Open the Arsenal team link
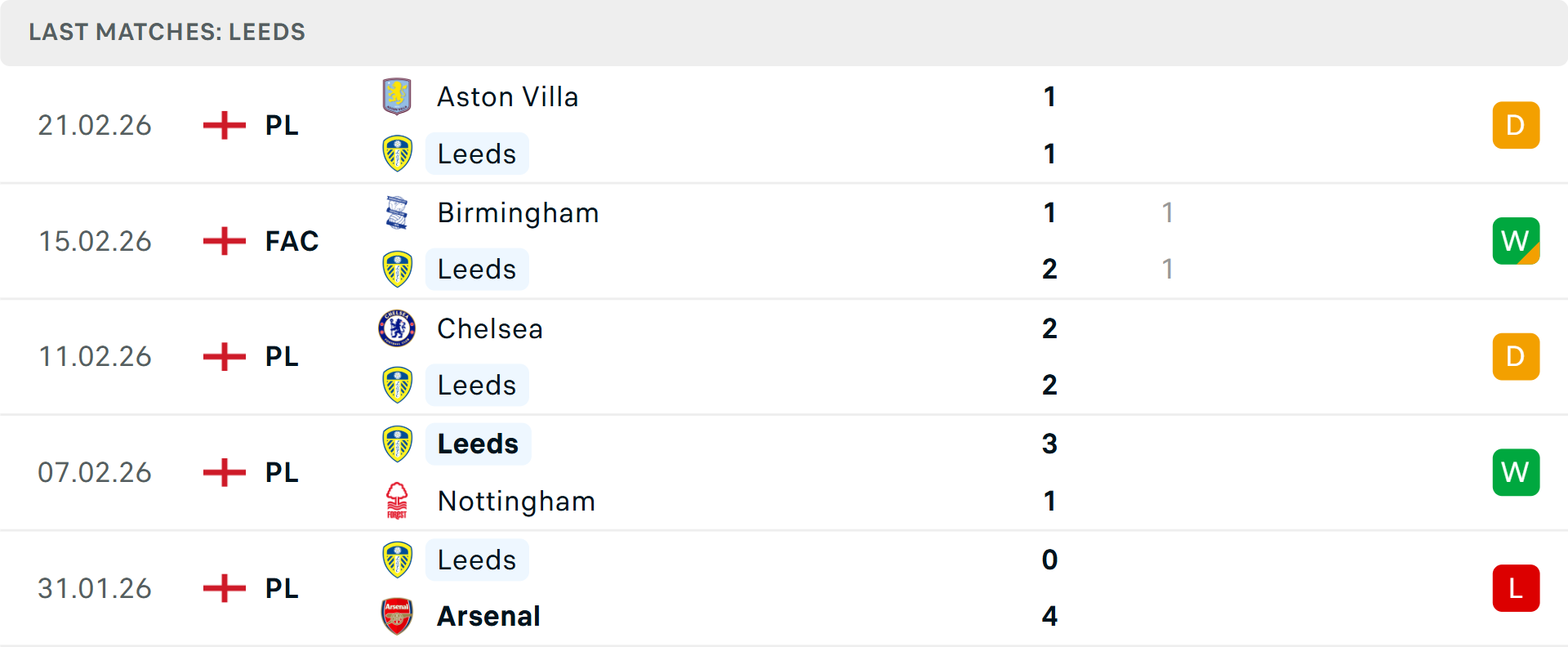 488,616
